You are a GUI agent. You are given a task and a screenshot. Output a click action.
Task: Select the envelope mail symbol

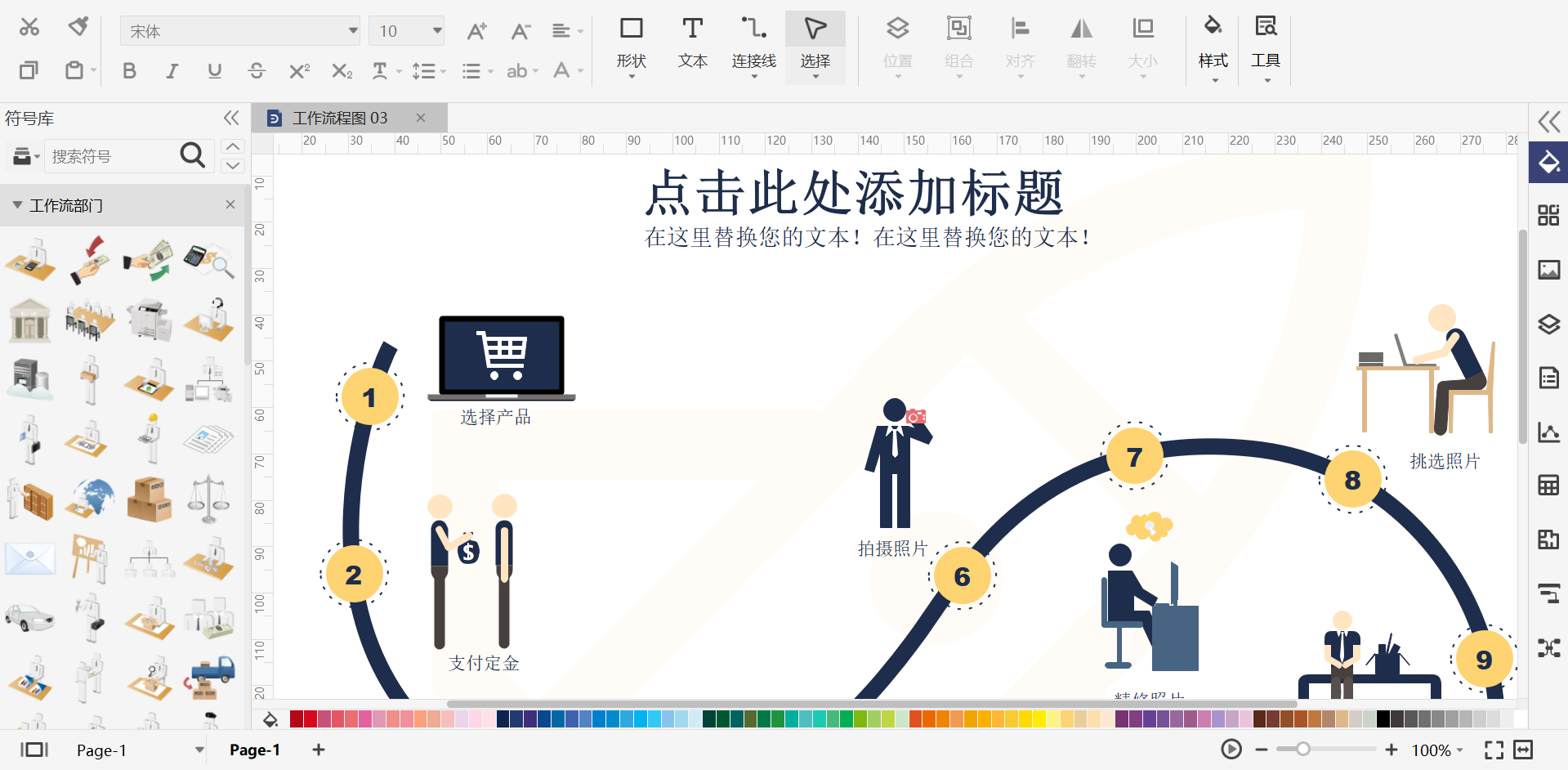tap(30, 559)
